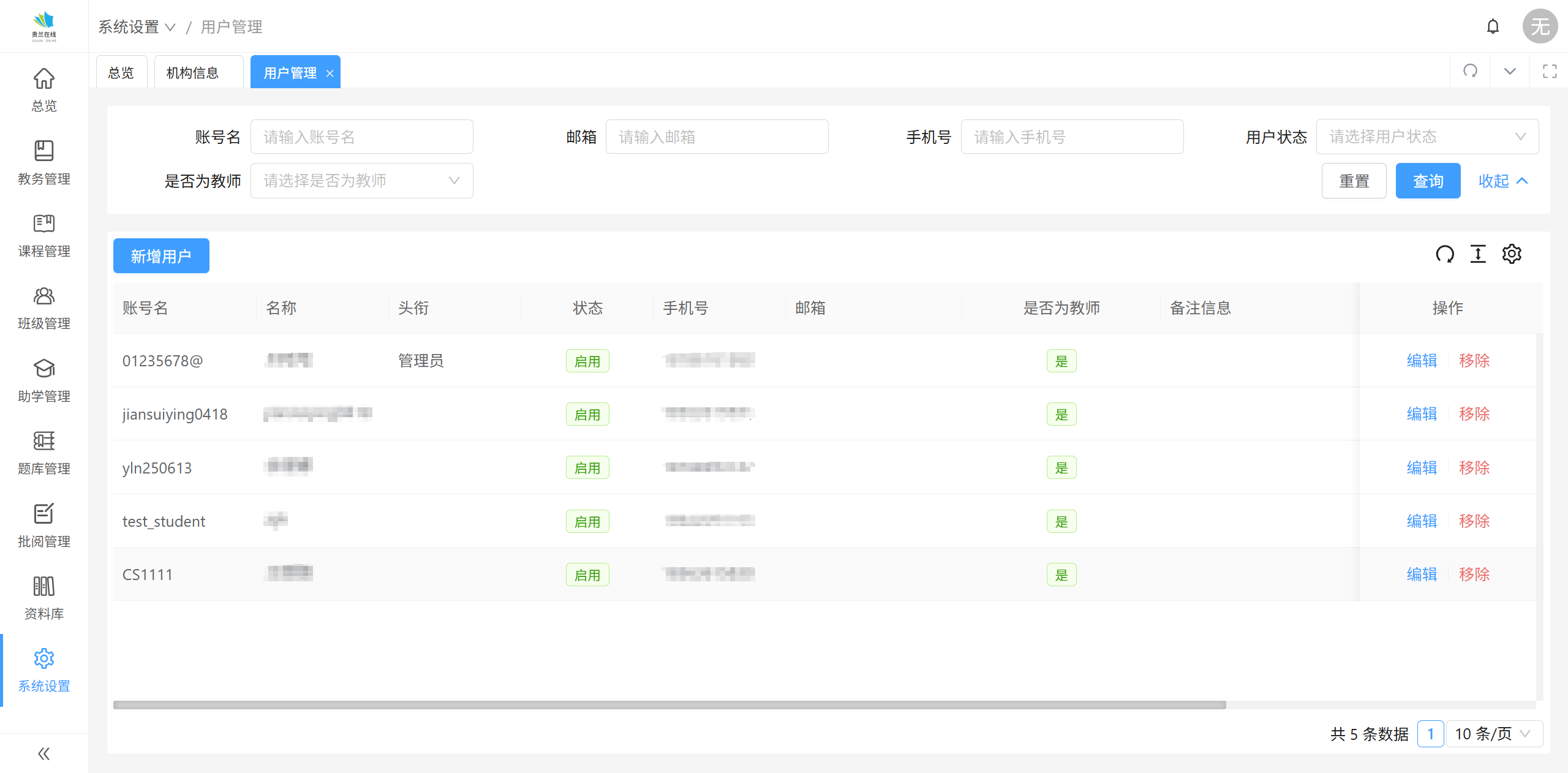Refresh the current tab page
The image size is (1568, 773).
point(1470,72)
